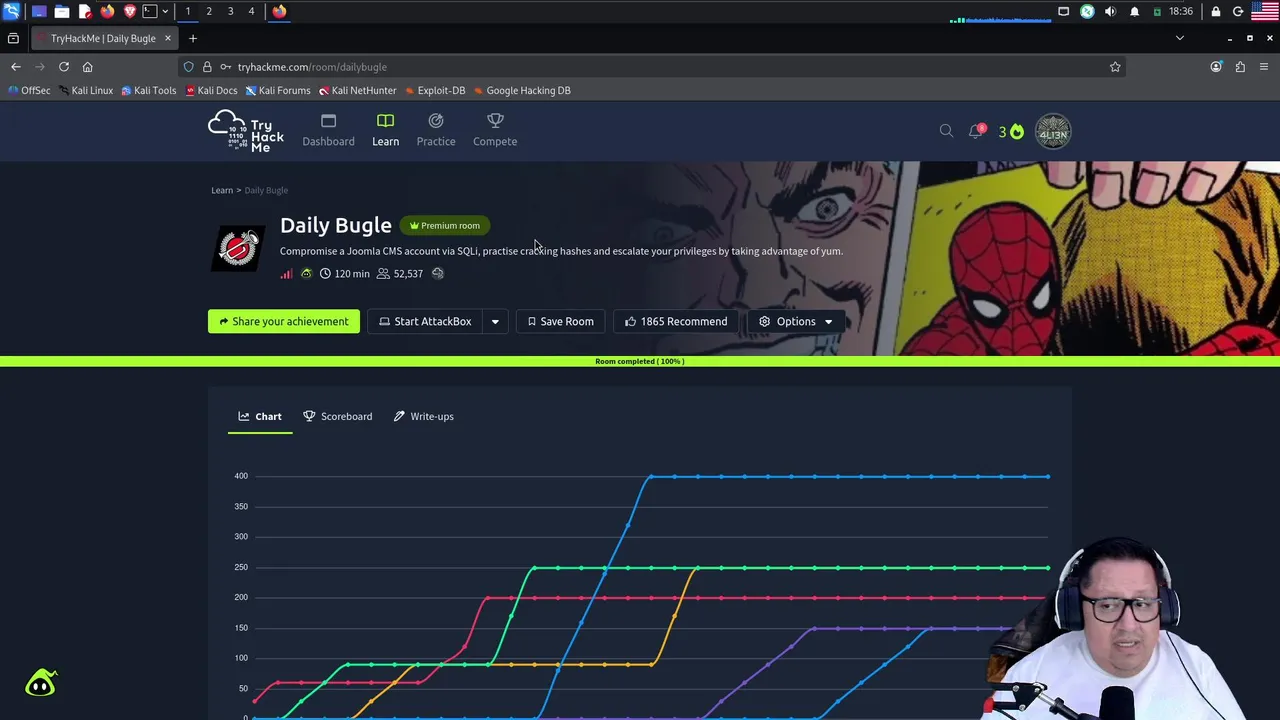The width and height of the screenshot is (1280, 720).
Task: Show the desktop using the panel icon
Action: [x=39, y=11]
